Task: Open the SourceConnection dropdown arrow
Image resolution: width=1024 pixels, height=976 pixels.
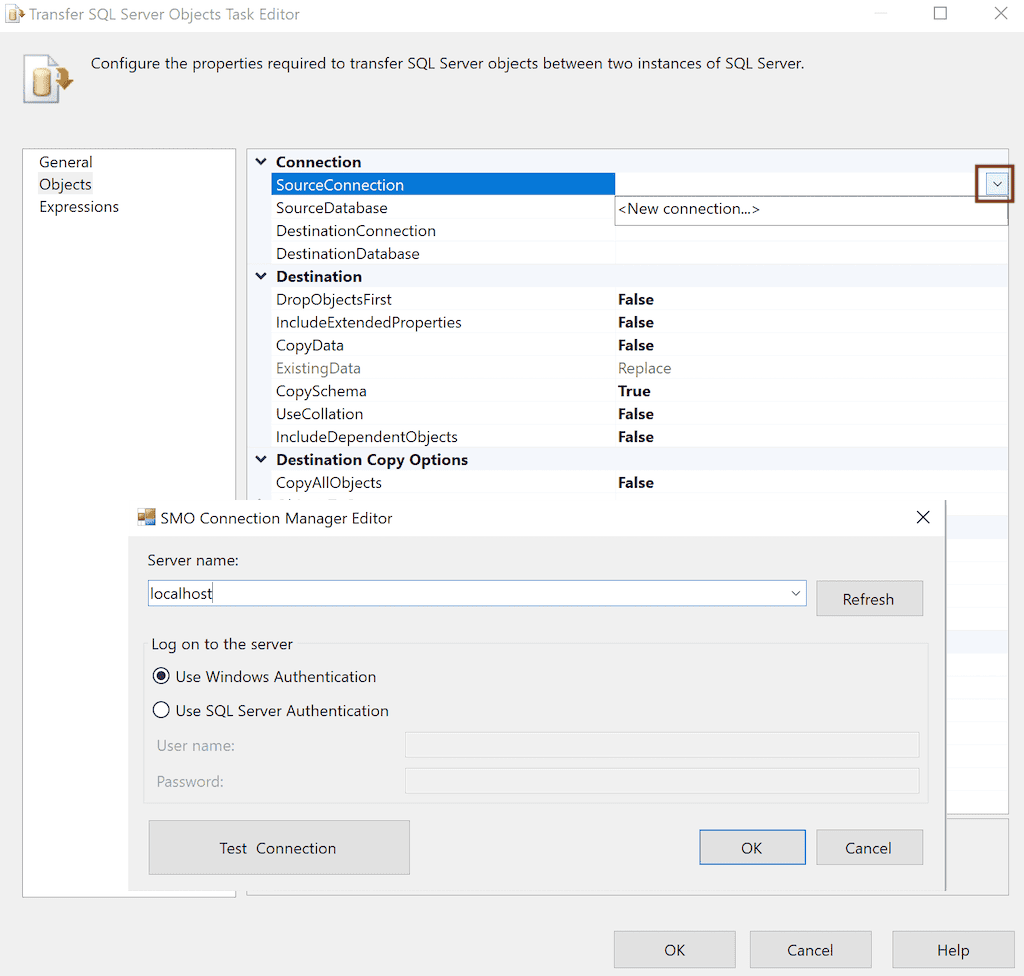Action: [994, 184]
